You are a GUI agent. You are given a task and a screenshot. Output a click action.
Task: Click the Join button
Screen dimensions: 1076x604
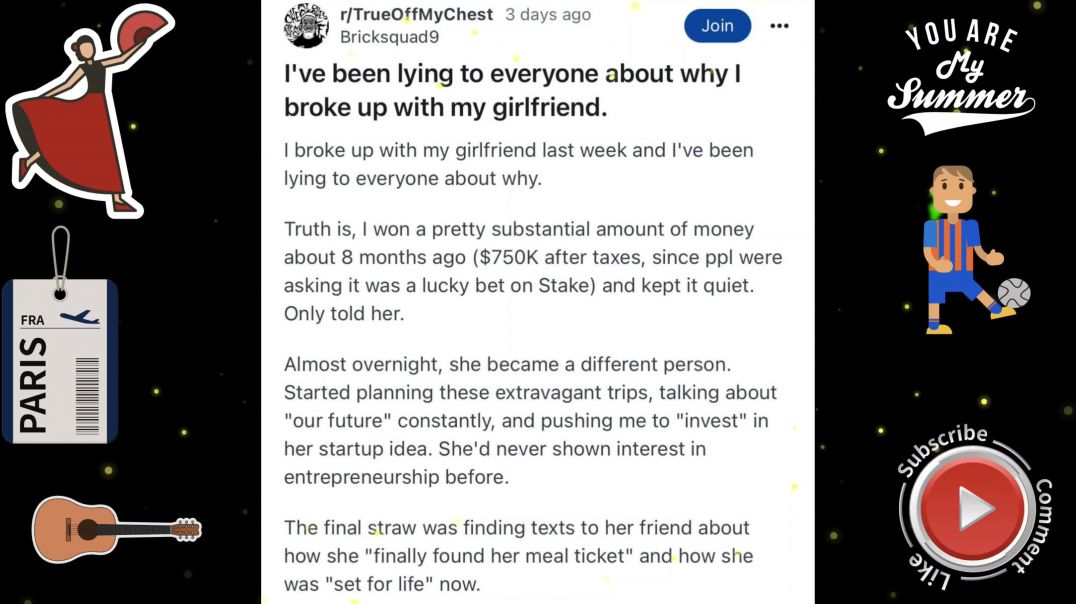click(717, 26)
